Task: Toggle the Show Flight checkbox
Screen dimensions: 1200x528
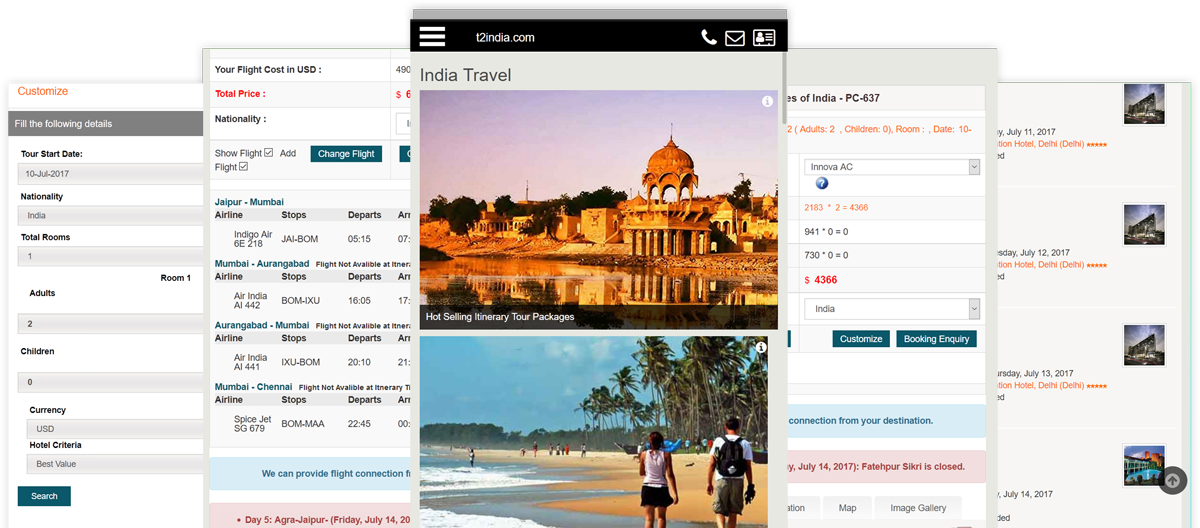Action: (268, 153)
